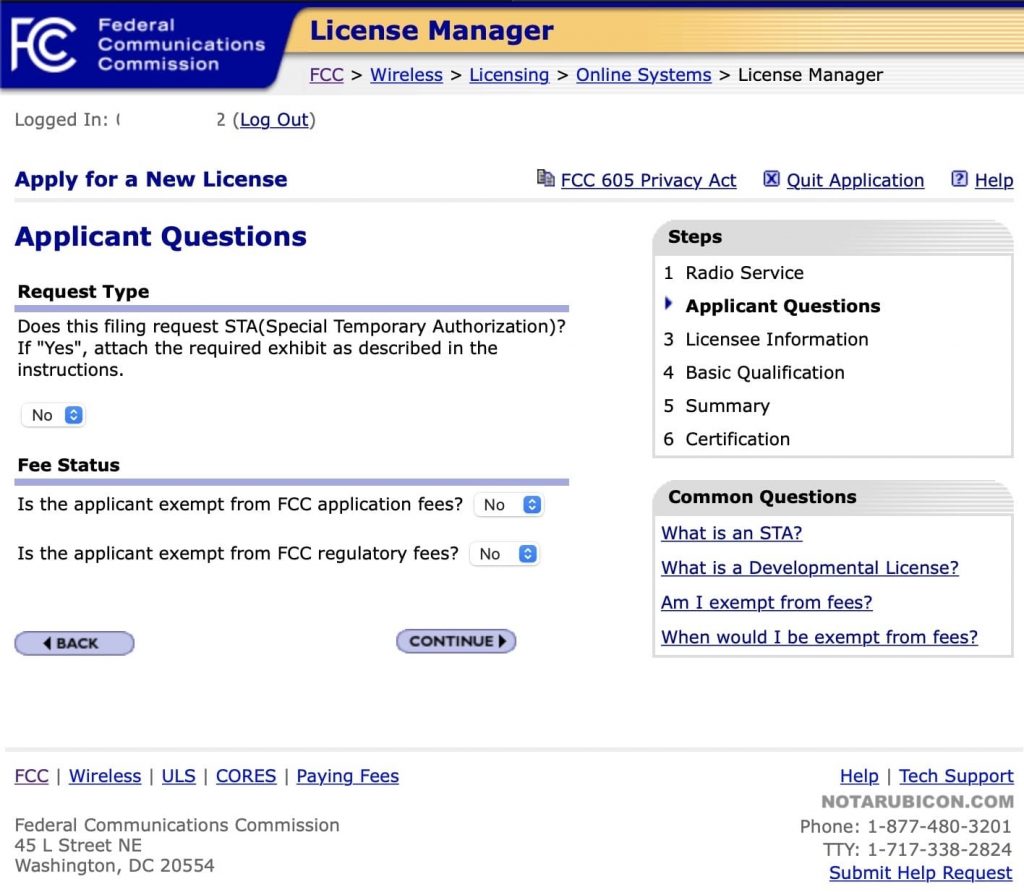Click the 'Apply for a New License' heading
The height and width of the screenshot is (892, 1024).
tap(151, 180)
